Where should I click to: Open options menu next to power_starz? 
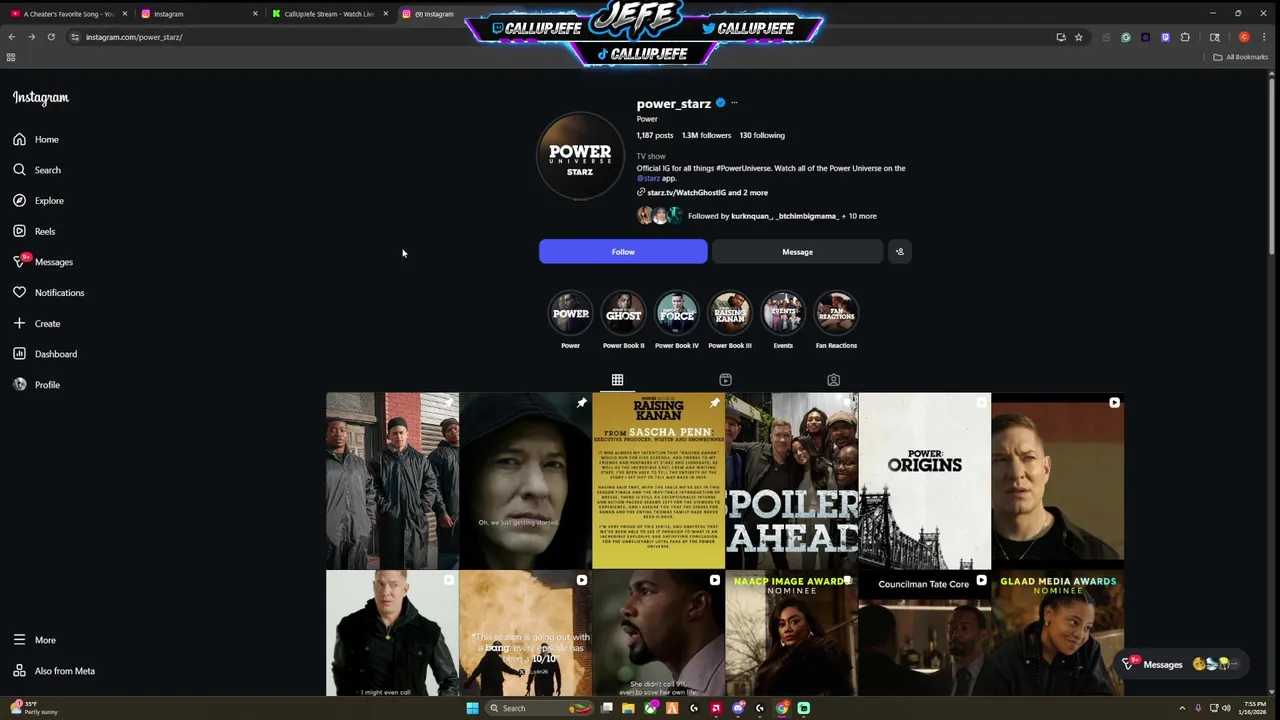(x=734, y=103)
